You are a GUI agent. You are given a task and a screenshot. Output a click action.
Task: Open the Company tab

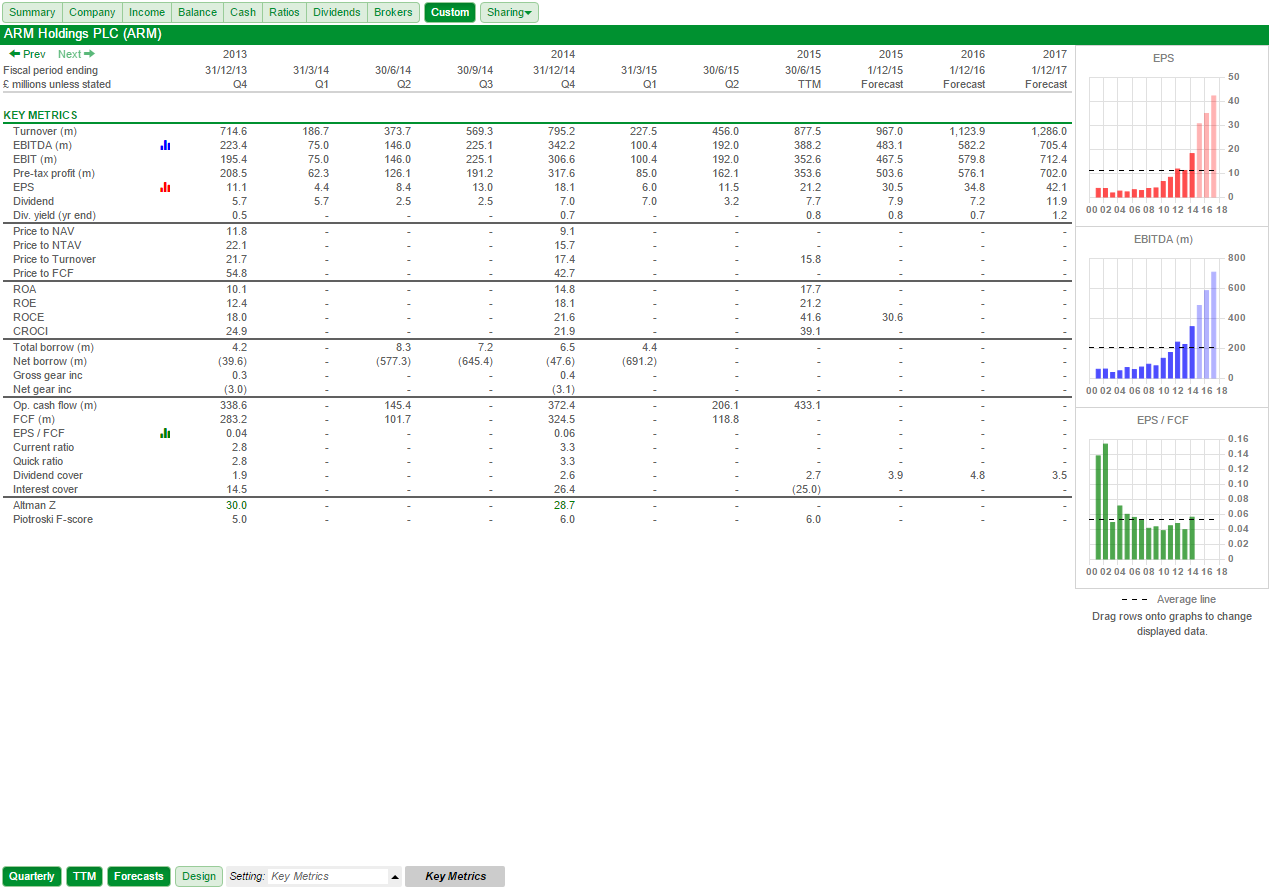coord(92,12)
